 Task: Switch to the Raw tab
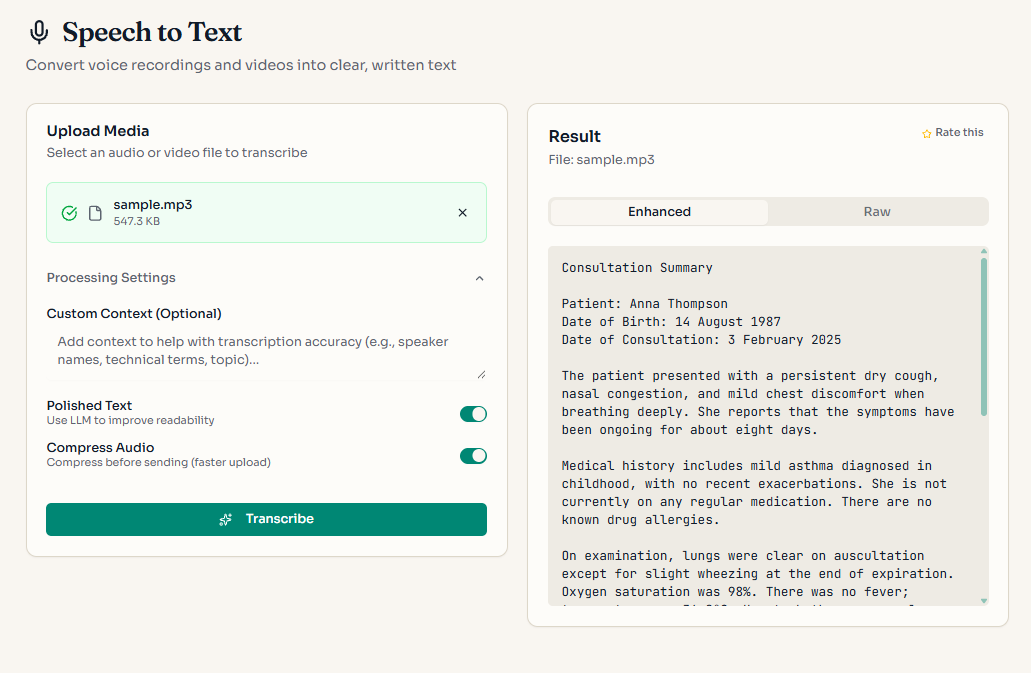click(877, 211)
